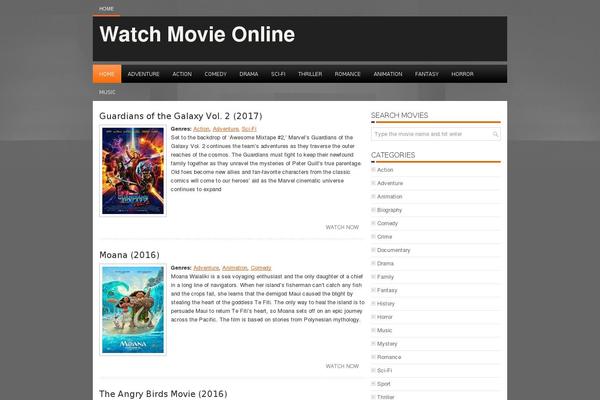
Task: Click the Watch Movie Online site title
Action: 197,34
